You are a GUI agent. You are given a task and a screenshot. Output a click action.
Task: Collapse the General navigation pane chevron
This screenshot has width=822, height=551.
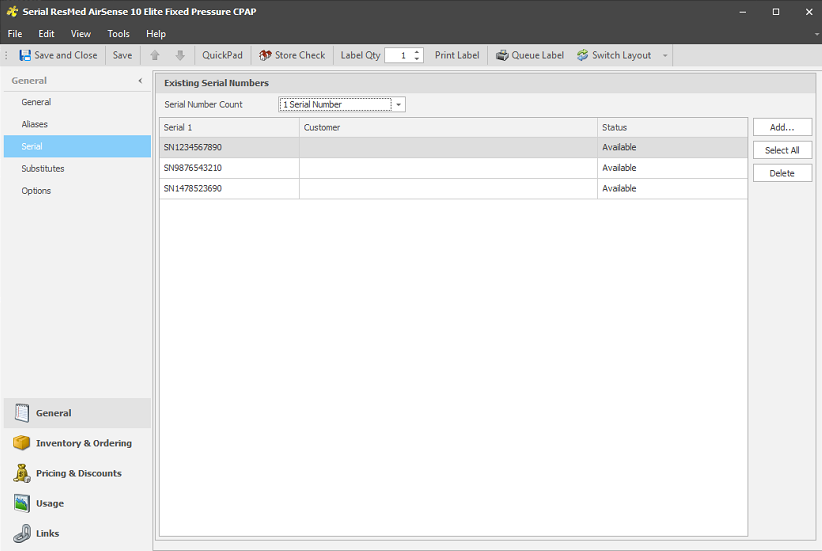pos(140,81)
